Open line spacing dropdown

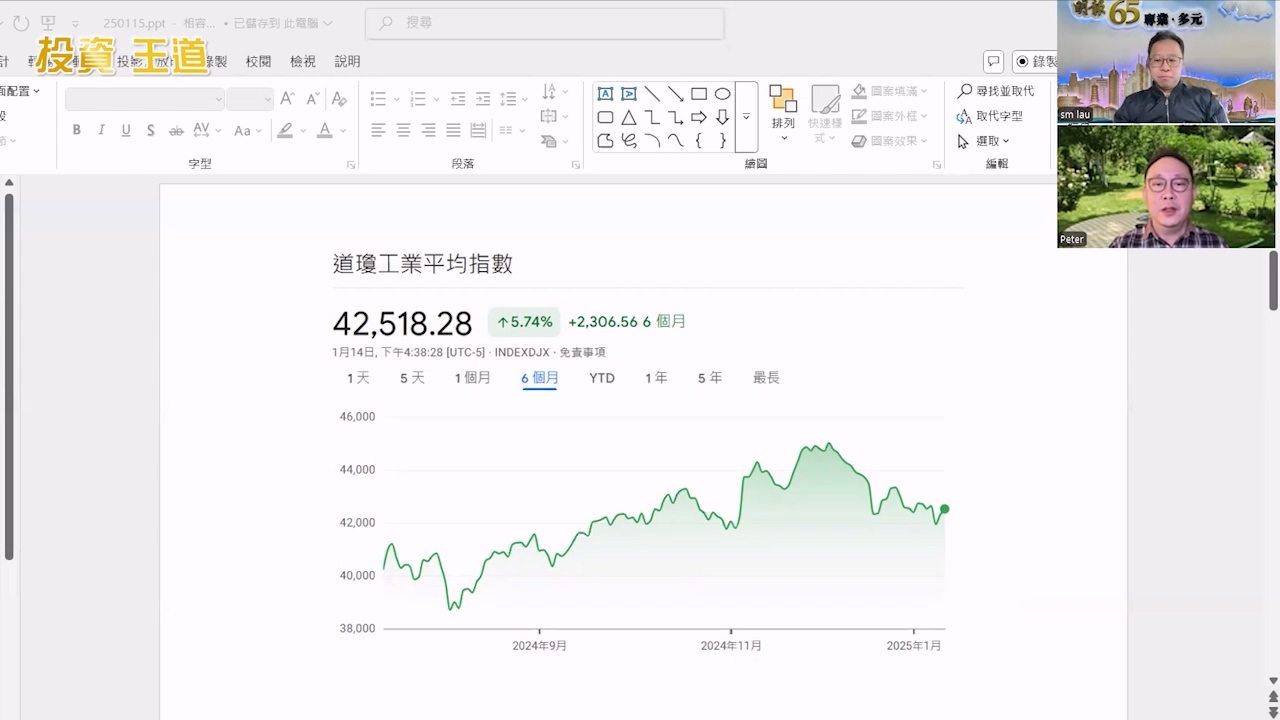point(514,98)
